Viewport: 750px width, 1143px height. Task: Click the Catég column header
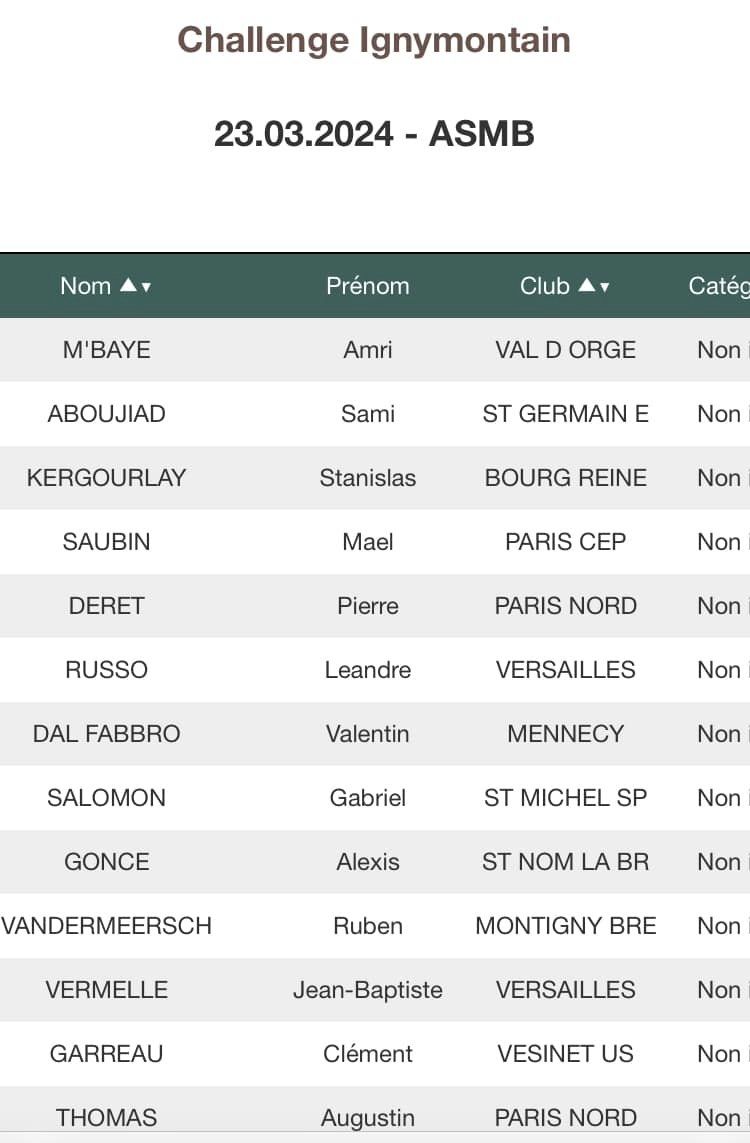tap(719, 286)
